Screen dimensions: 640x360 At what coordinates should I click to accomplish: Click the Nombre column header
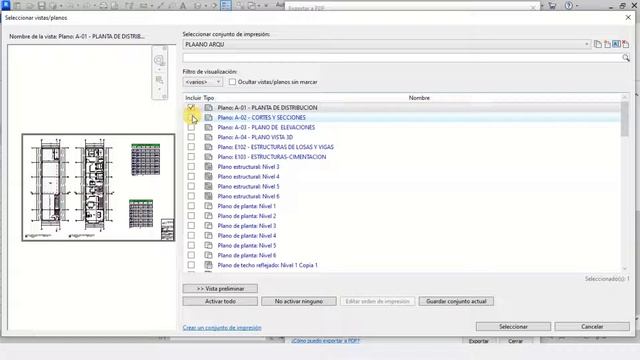coord(419,98)
